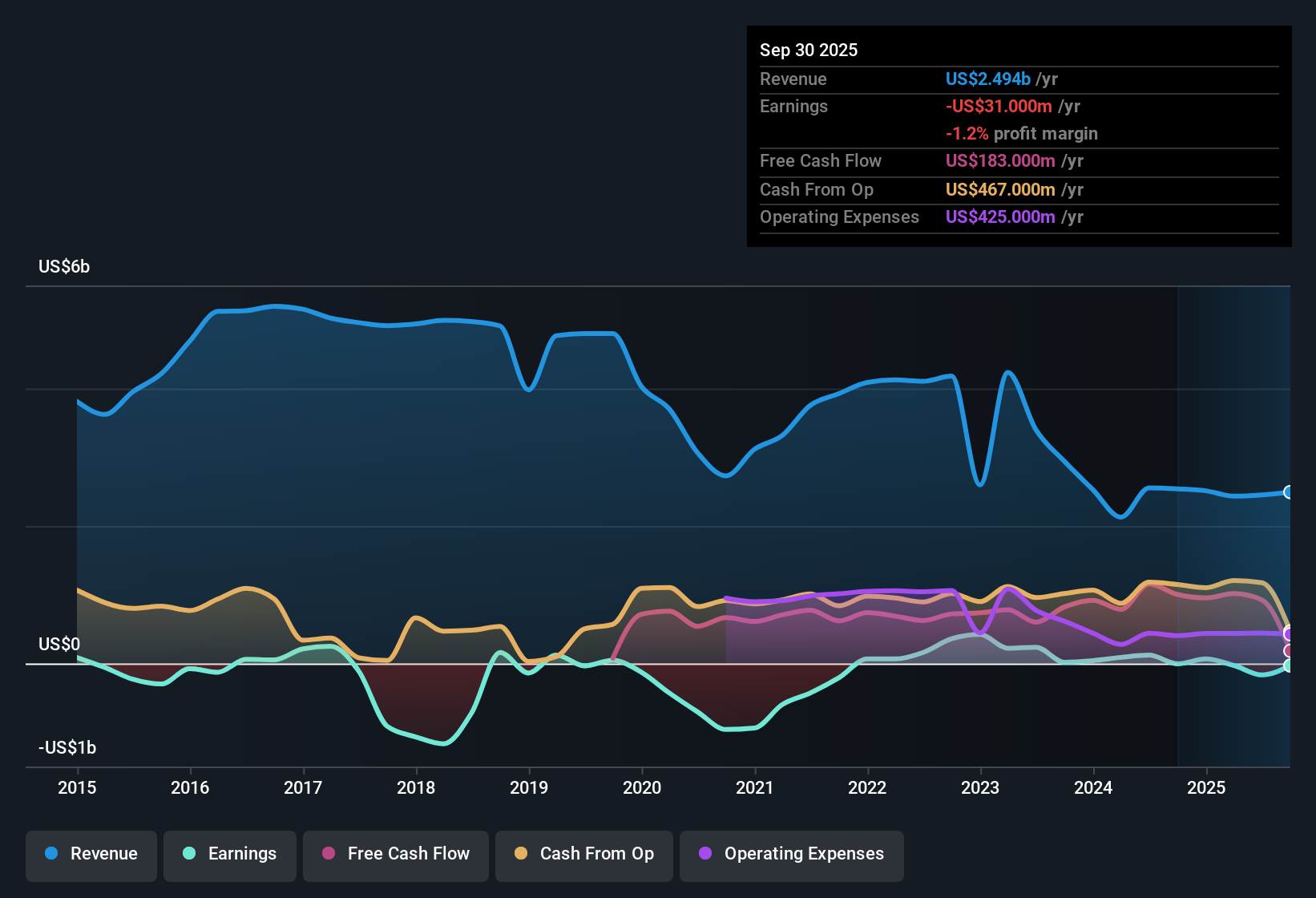The image size is (1316, 898).
Task: Expand the Cash From Op legend entry
Action: [x=583, y=854]
